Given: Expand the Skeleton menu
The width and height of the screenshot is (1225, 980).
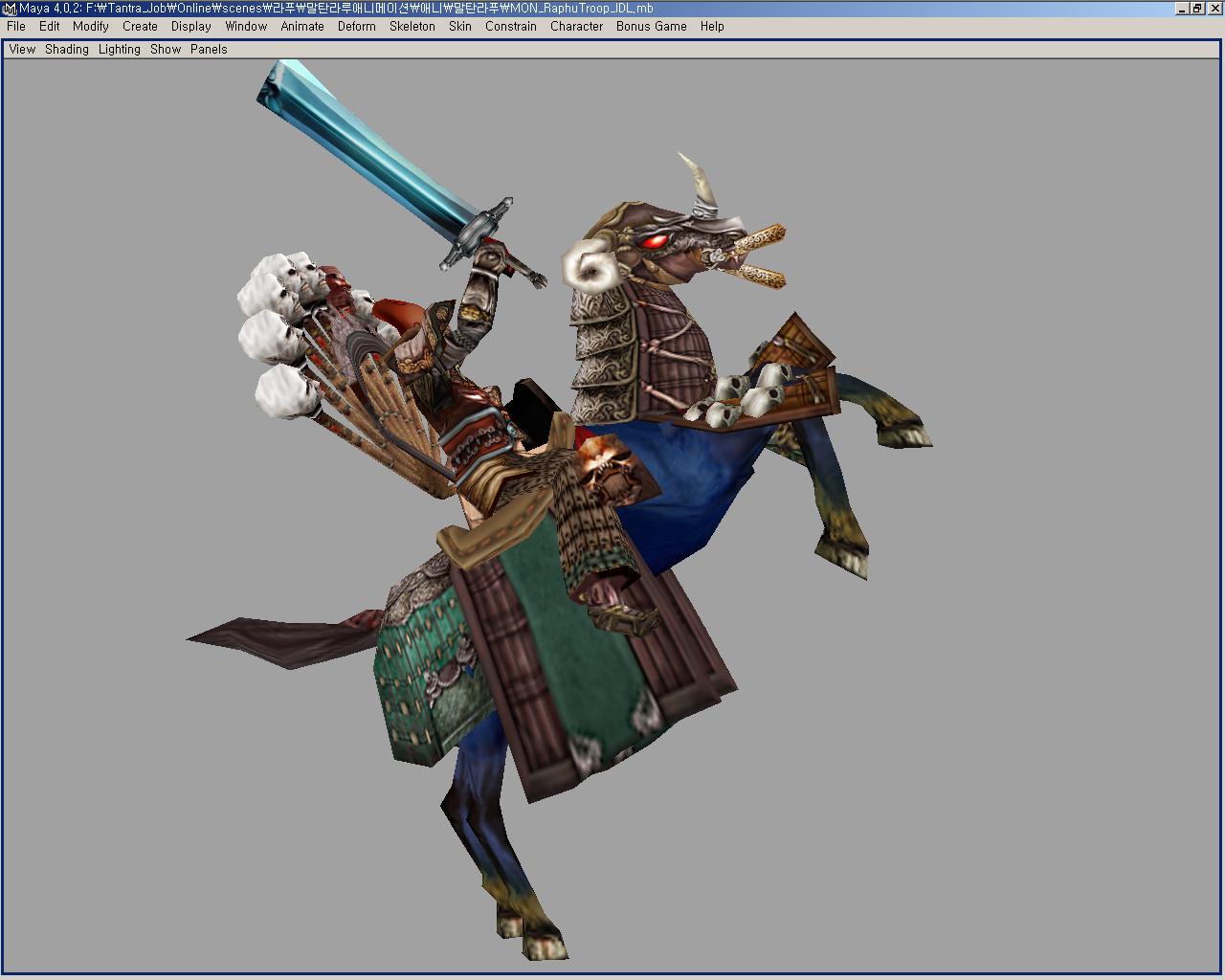Looking at the screenshot, I should [x=412, y=27].
